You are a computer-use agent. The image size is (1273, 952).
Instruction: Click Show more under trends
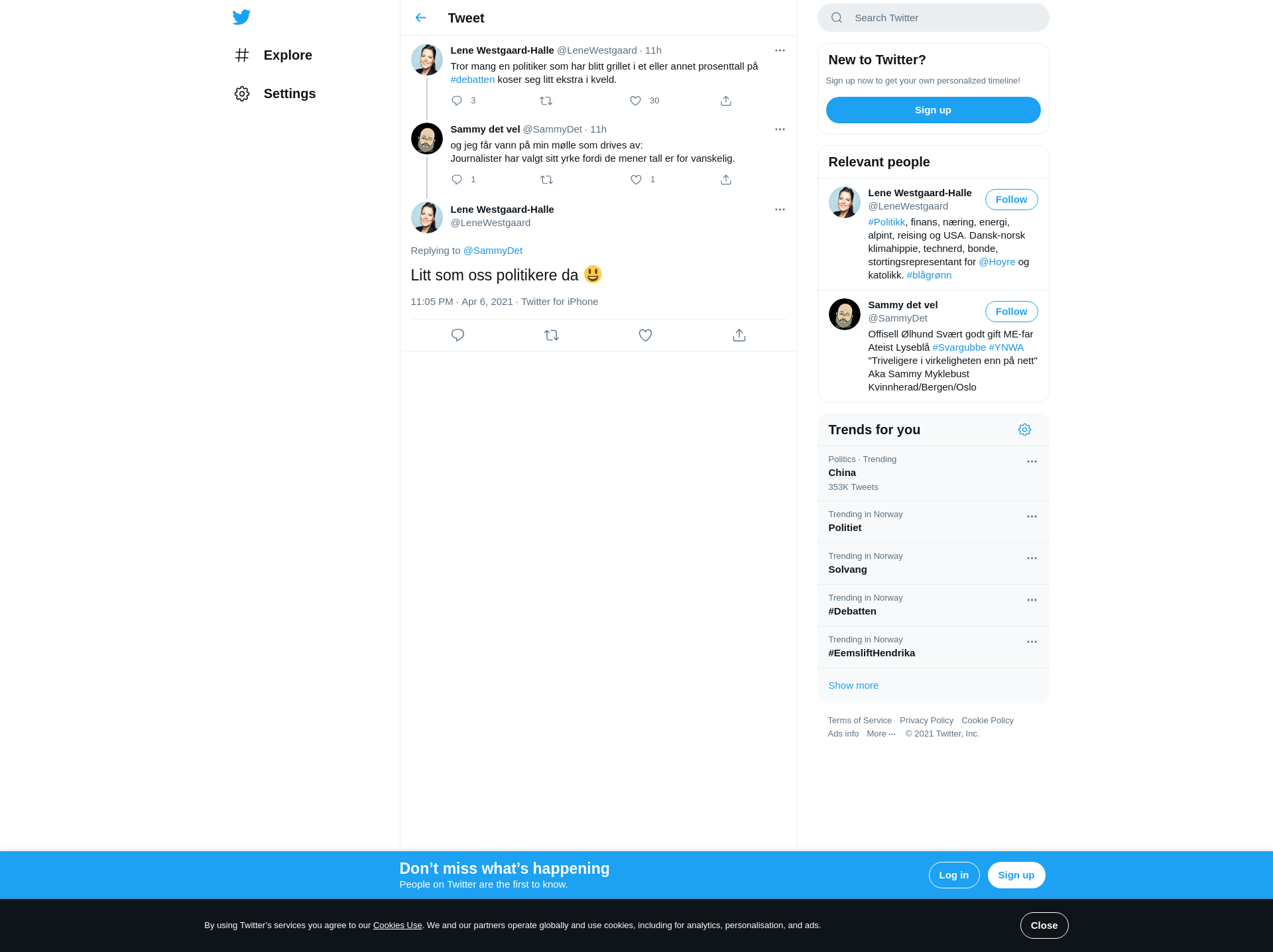click(x=853, y=685)
